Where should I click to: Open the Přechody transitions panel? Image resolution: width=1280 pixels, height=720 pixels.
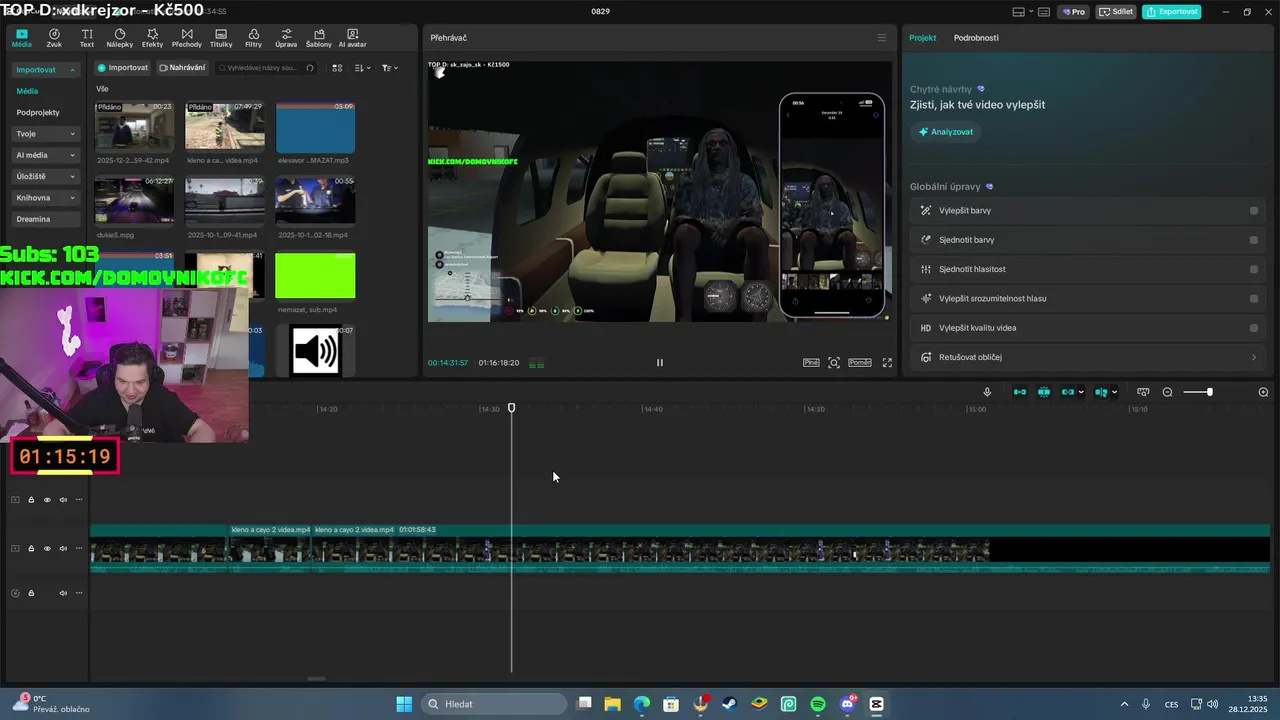click(187, 38)
